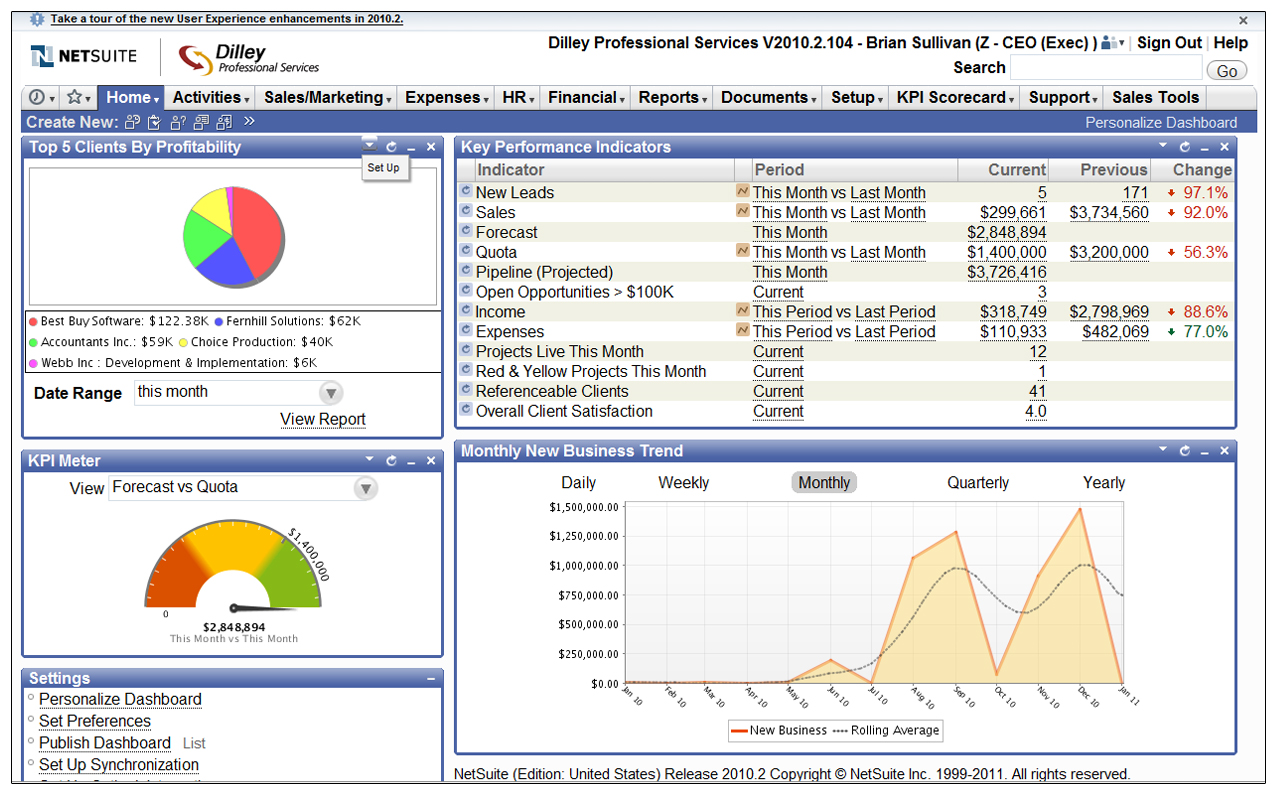
Task: Click the refresh icon beside Open Opportunities > $100K
Action: tap(466, 291)
